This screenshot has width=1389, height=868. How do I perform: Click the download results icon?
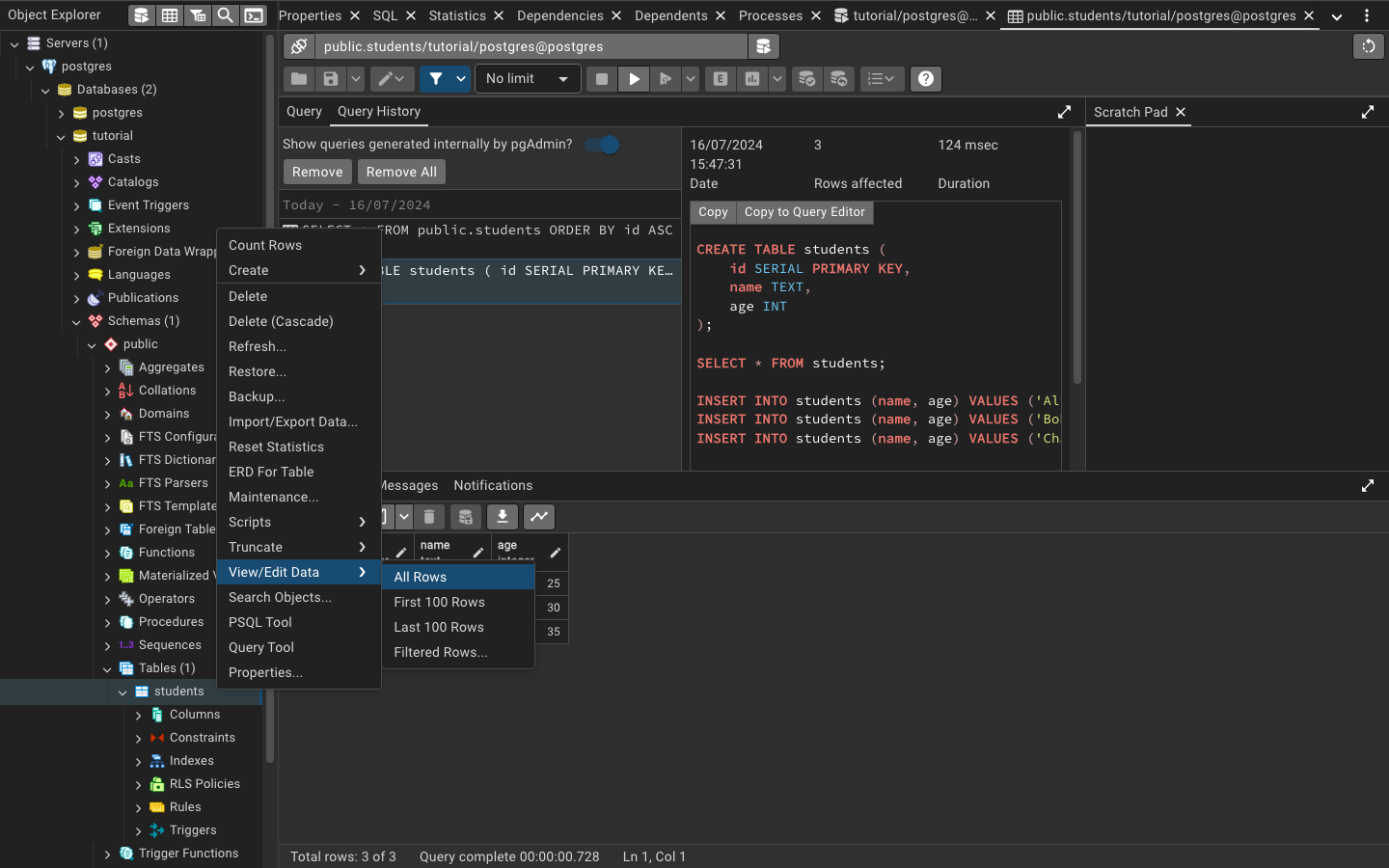pyautogui.click(x=503, y=517)
